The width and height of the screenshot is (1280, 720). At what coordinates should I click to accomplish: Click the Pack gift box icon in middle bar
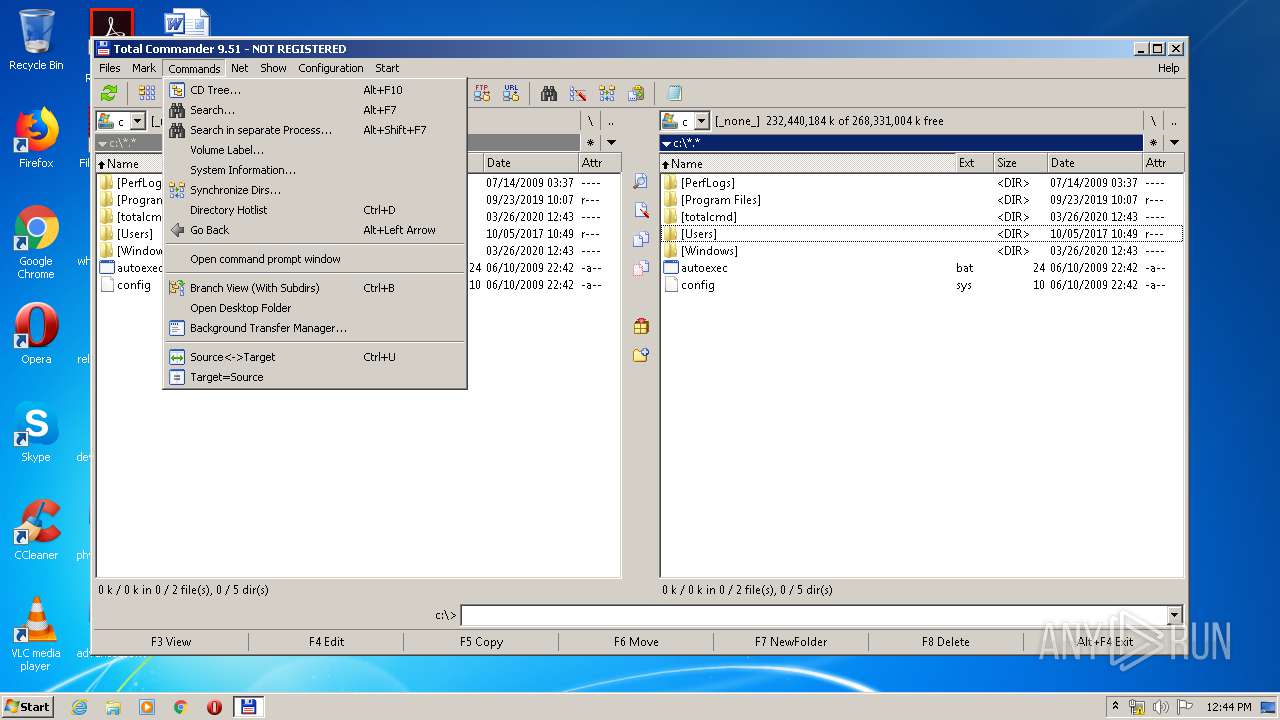(641, 326)
